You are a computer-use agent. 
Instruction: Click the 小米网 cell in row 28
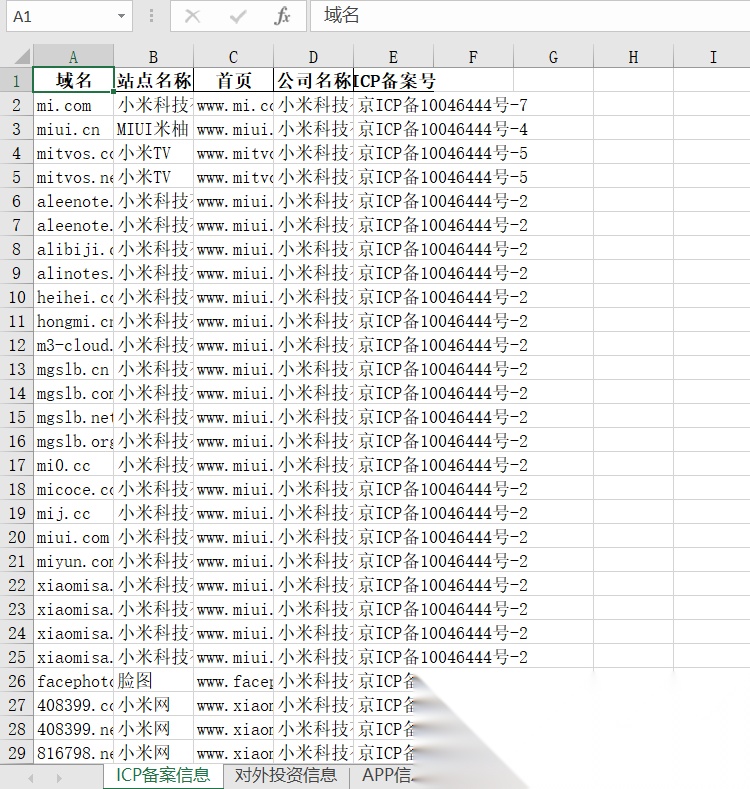153,729
